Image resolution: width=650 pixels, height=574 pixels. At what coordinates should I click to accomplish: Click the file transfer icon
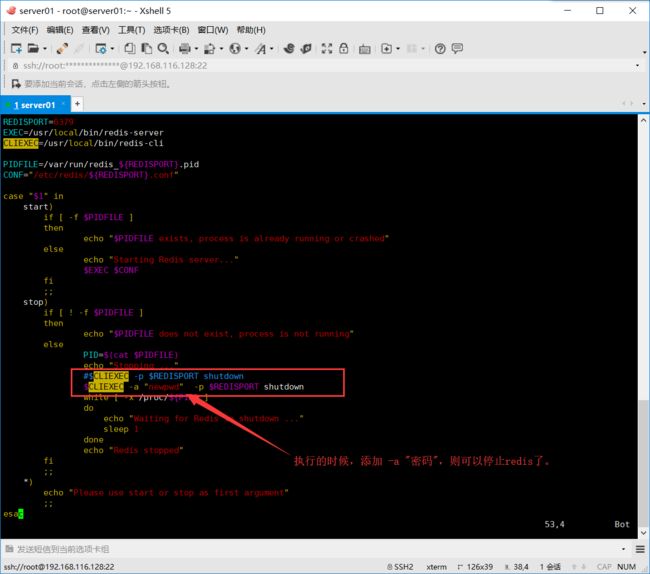pyautogui.click(x=210, y=48)
